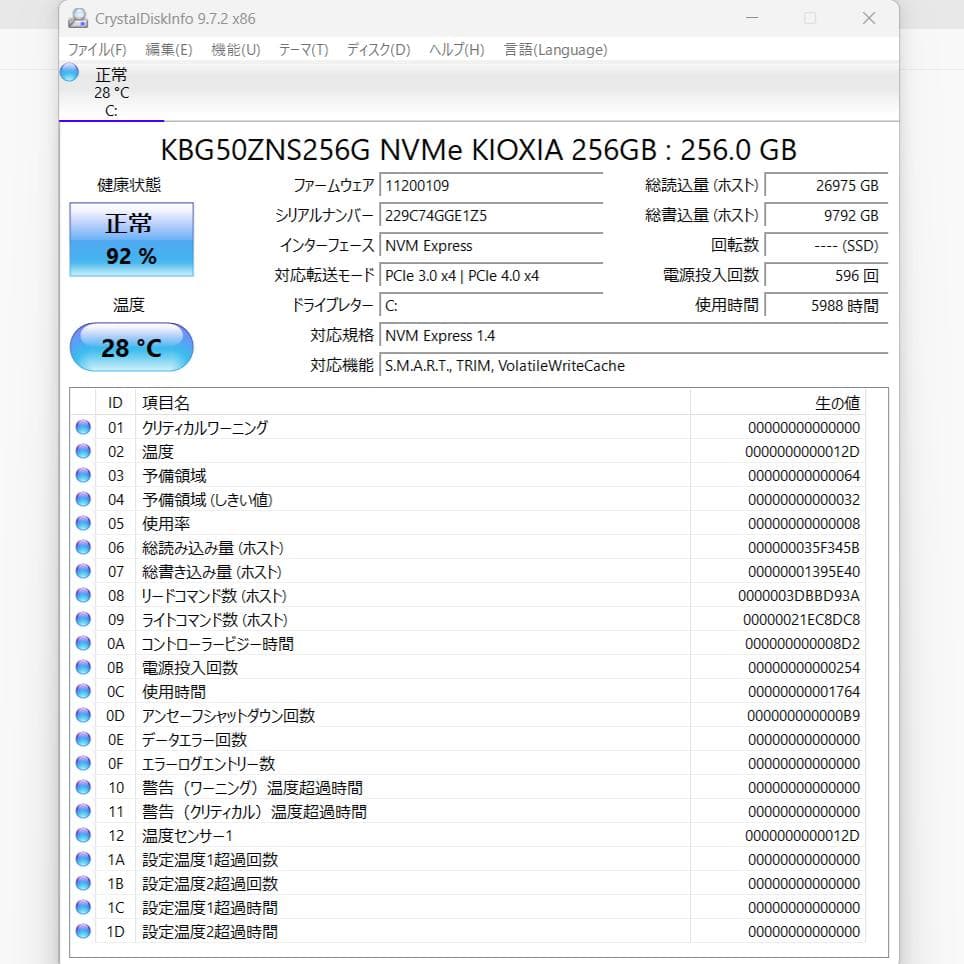Click status orb for row 1A 設定温度1超過回数
The image size is (964, 964).
coord(83,859)
